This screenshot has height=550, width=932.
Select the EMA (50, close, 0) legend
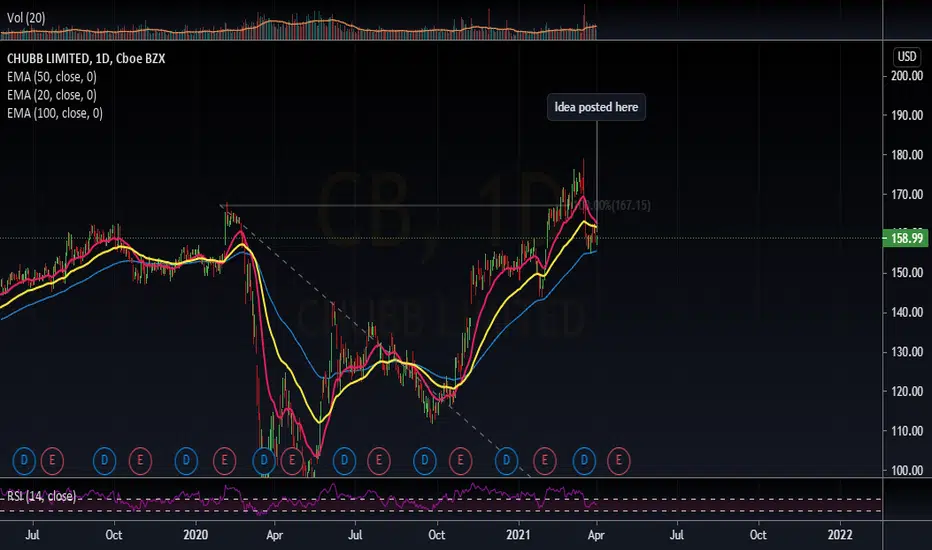pyautogui.click(x=52, y=77)
